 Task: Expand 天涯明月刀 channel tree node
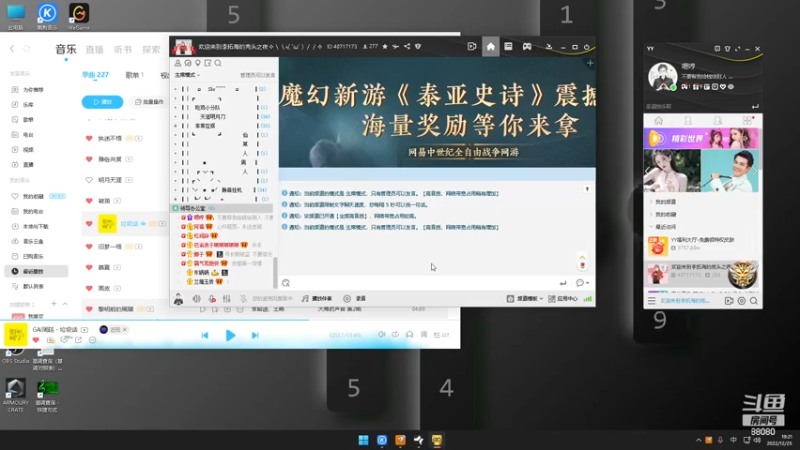pos(176,117)
